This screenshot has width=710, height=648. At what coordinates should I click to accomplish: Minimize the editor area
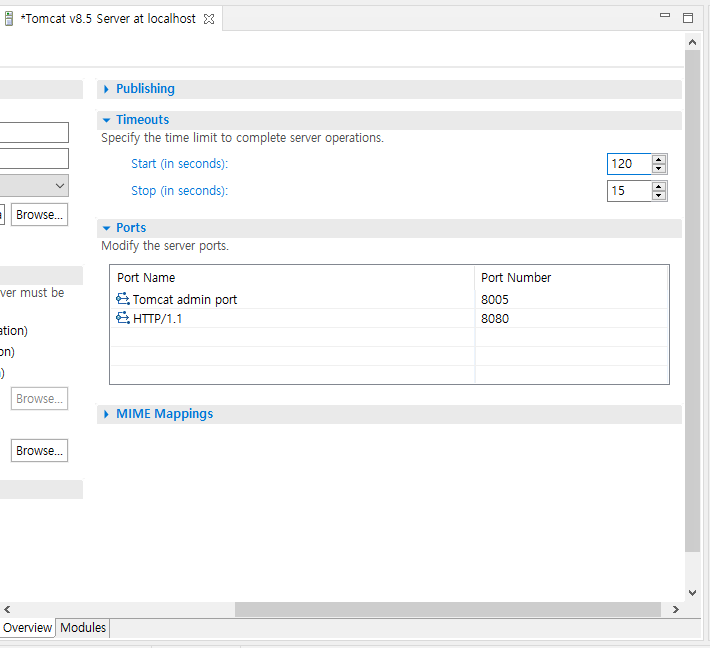(x=665, y=15)
